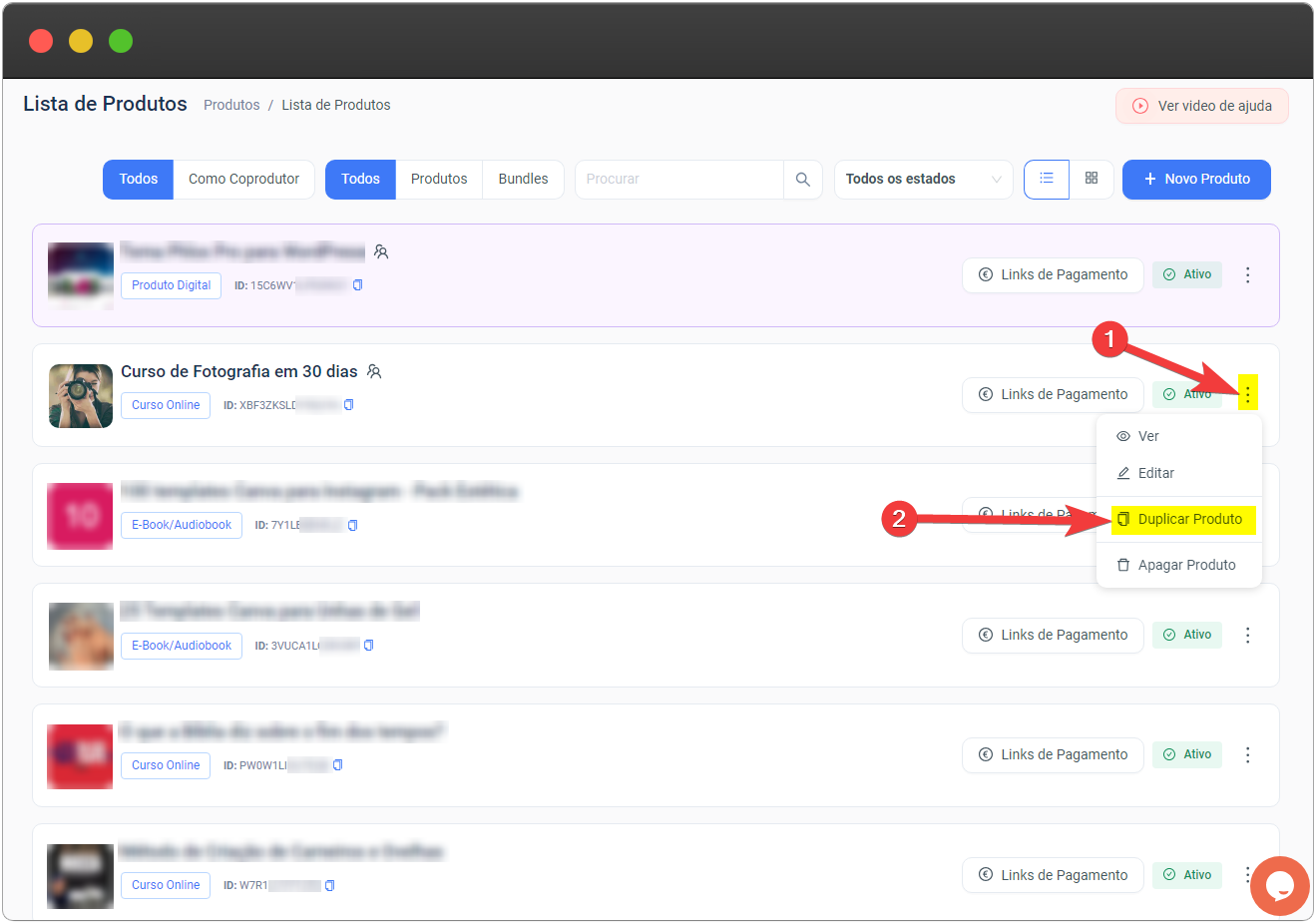Click the Novo Produto button
Image resolution: width=1316 pixels, height=923 pixels.
[1195, 180]
